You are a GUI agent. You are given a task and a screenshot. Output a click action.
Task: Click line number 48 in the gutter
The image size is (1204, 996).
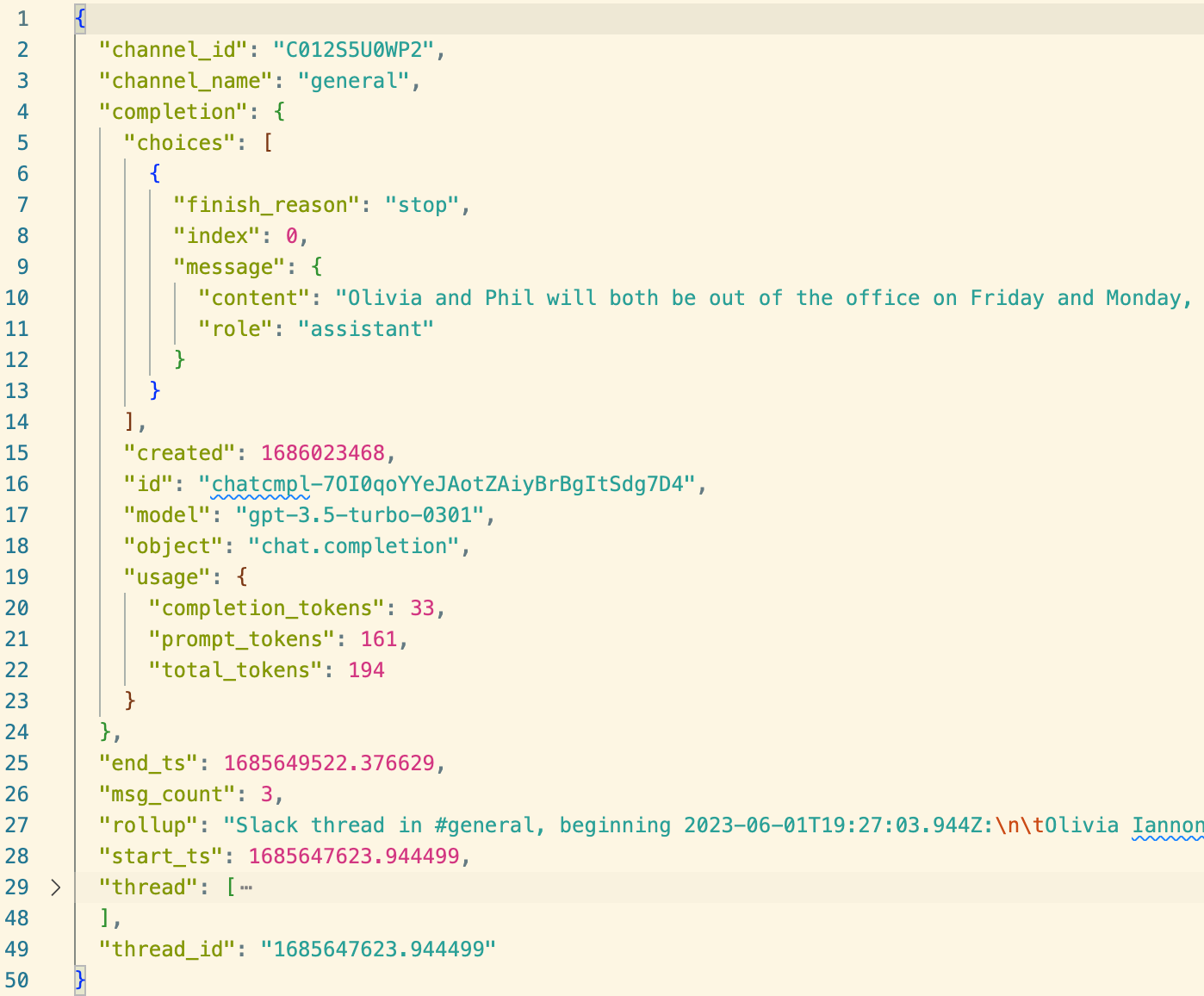16,918
